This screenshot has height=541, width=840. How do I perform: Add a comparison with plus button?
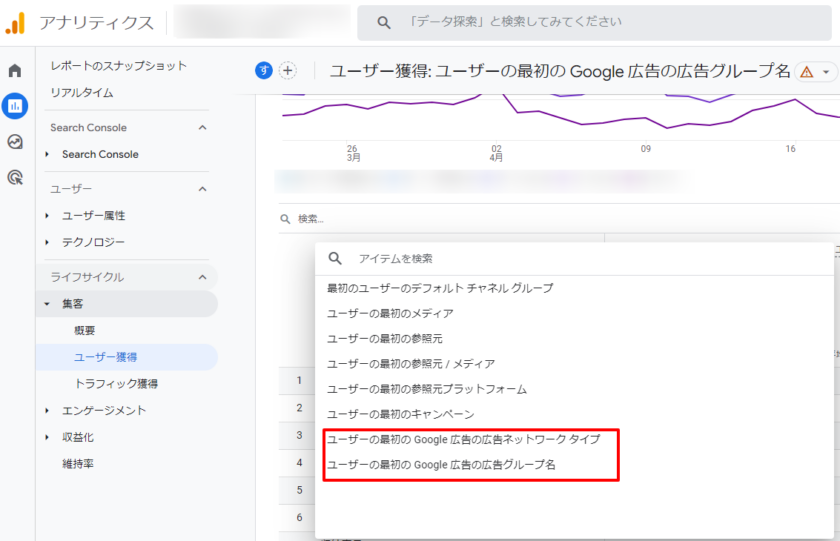[x=288, y=70]
